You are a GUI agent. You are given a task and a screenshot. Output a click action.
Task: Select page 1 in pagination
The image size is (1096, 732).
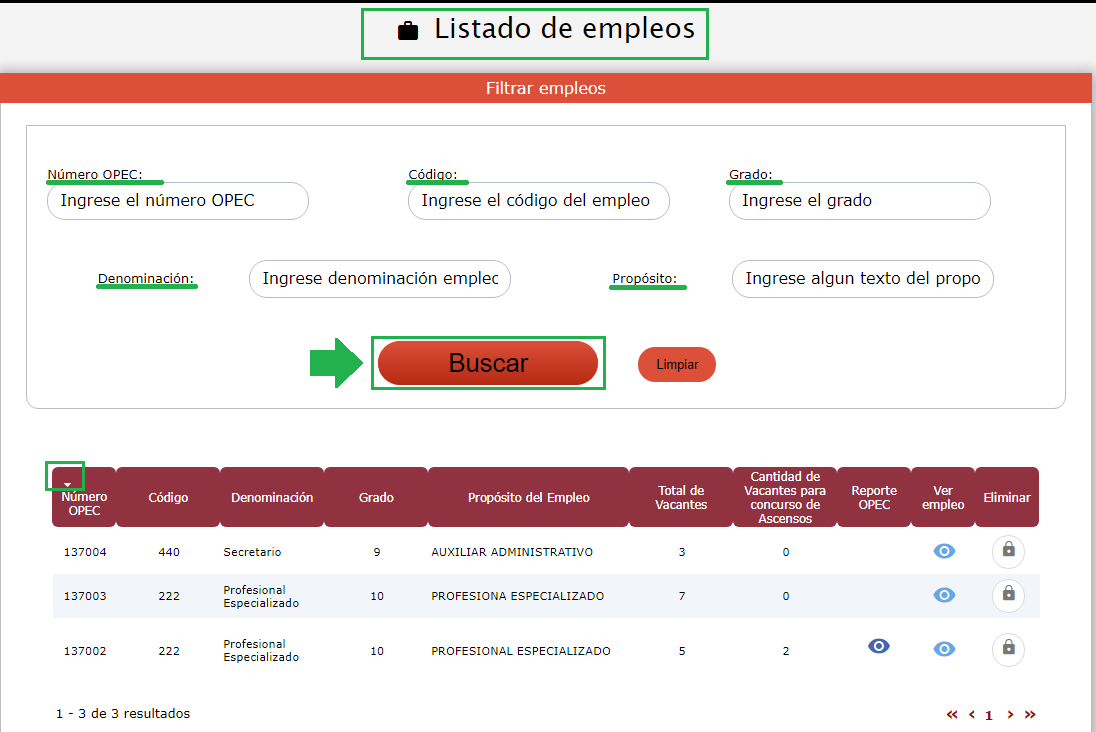point(989,716)
